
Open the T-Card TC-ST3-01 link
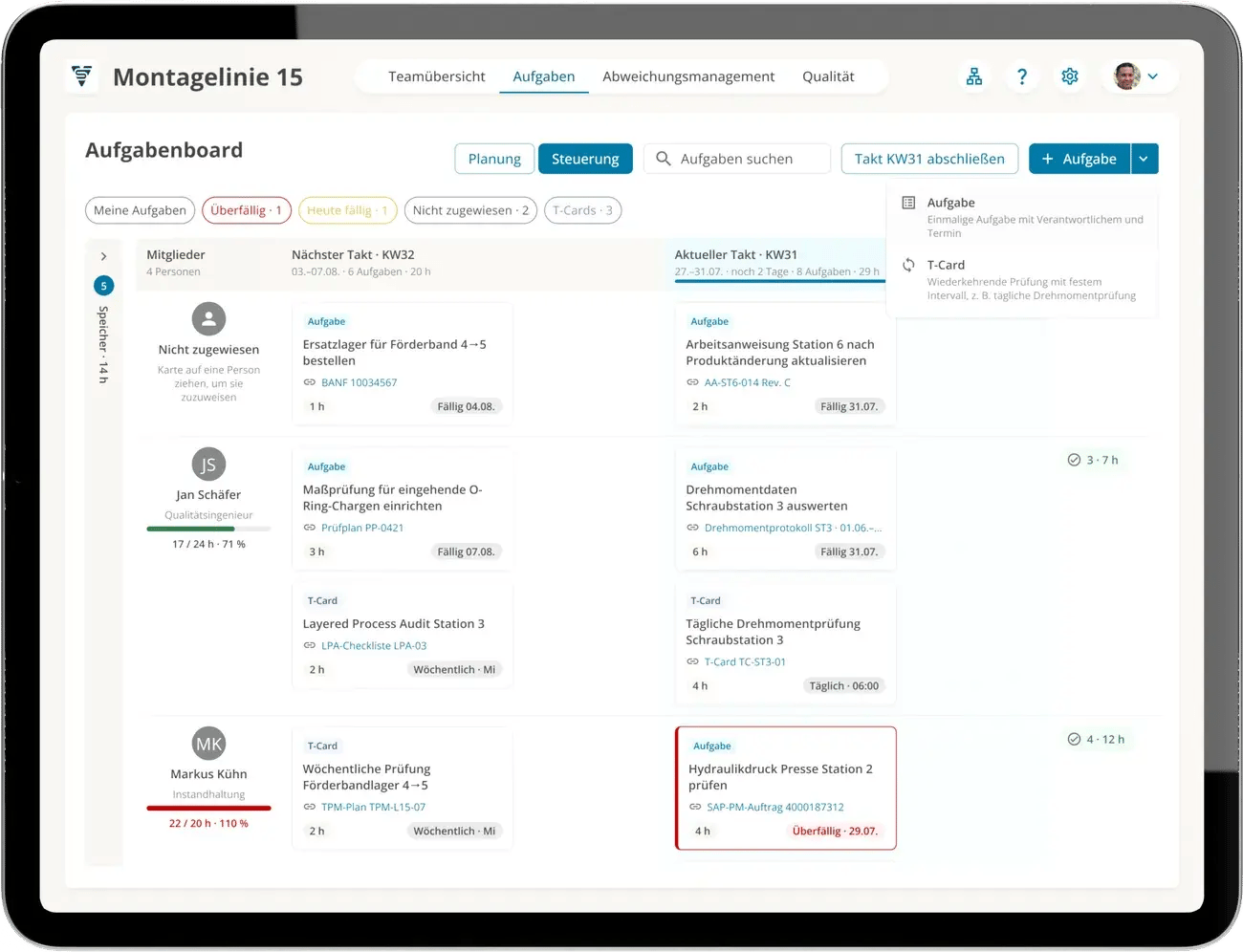[x=745, y=661]
